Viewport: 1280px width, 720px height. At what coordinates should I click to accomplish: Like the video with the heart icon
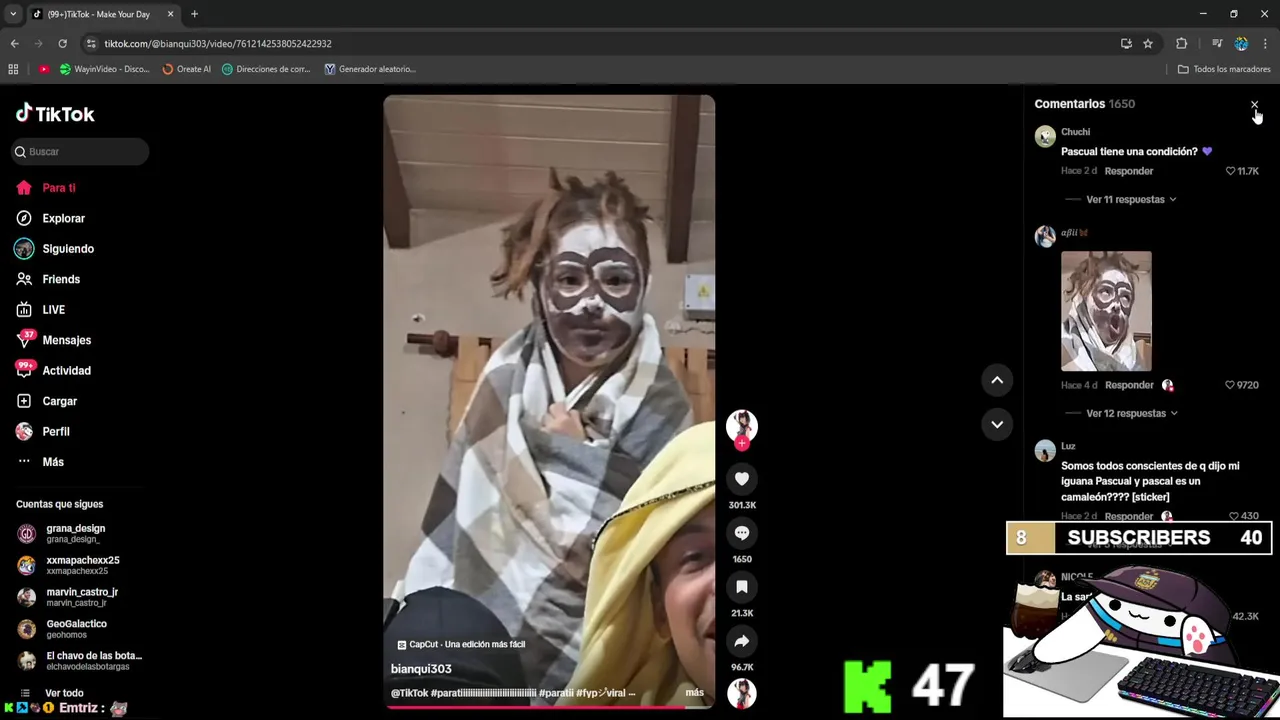[x=742, y=479]
